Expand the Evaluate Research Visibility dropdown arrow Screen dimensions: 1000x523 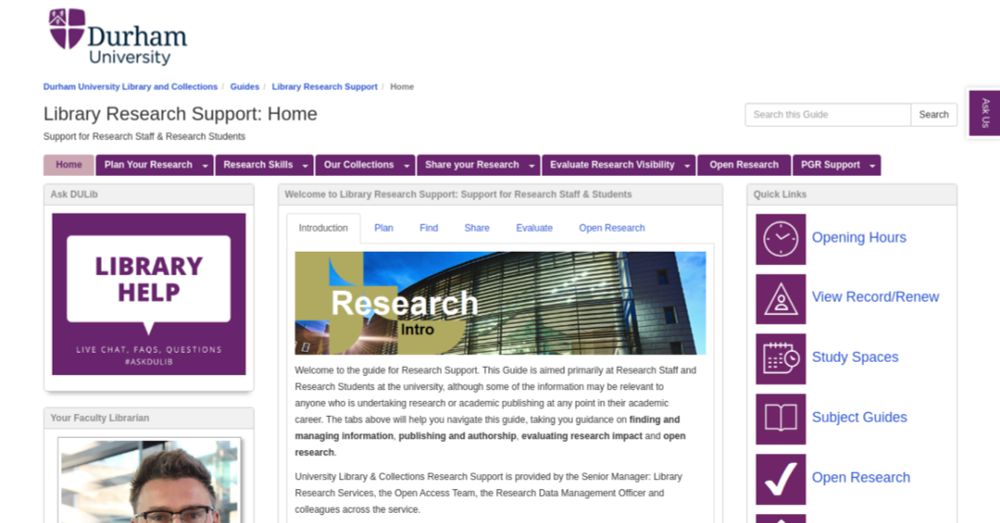coord(687,165)
